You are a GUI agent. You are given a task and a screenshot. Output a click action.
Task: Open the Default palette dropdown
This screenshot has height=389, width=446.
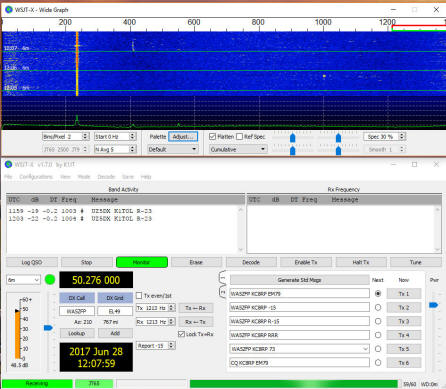tap(172, 149)
